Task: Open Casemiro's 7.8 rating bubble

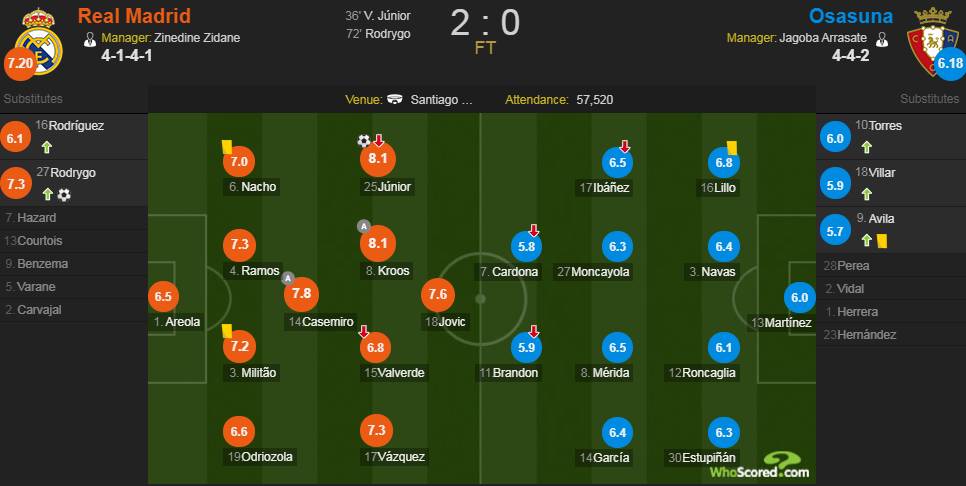Action: (301, 294)
